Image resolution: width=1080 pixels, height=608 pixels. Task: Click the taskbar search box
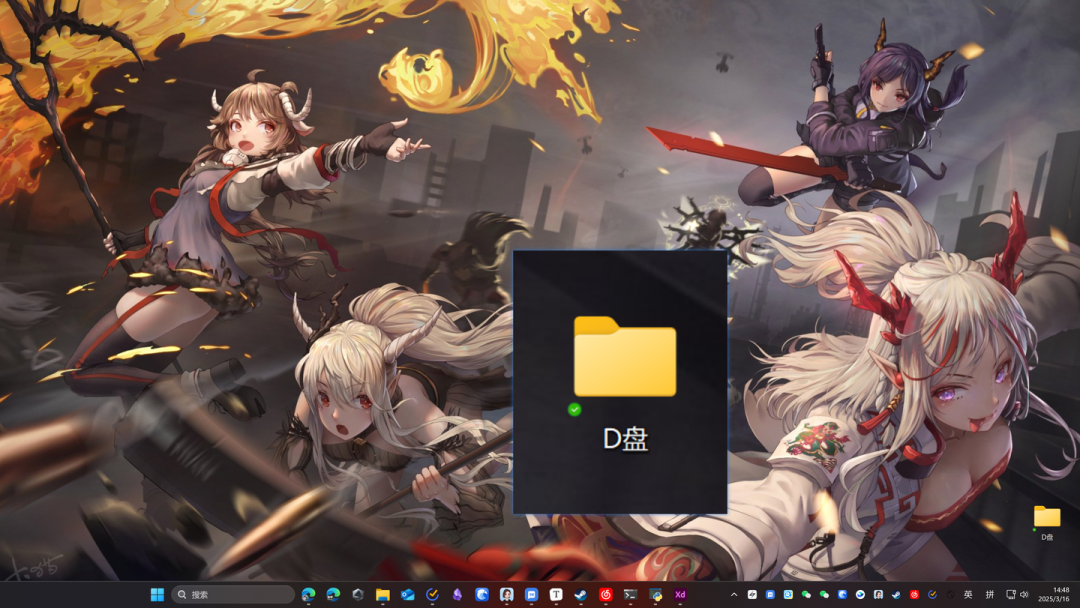233,594
